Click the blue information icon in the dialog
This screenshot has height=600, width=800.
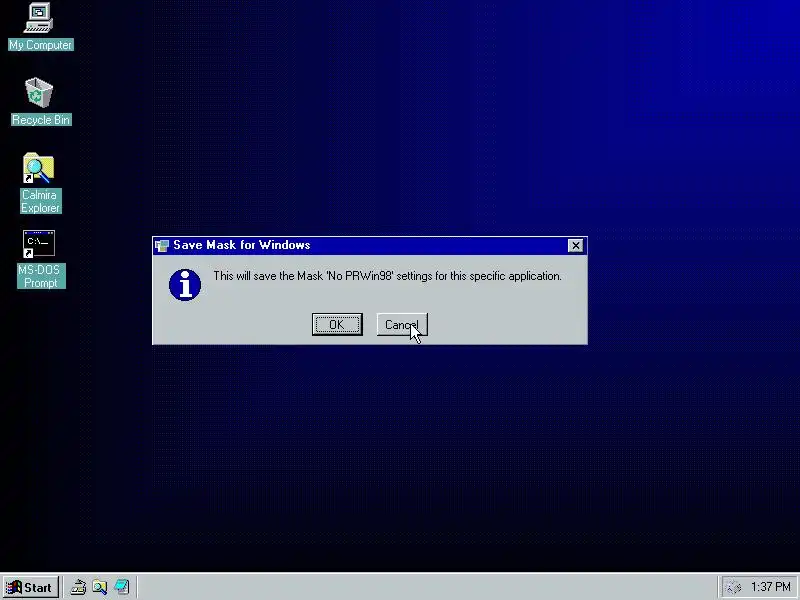pyautogui.click(x=185, y=285)
